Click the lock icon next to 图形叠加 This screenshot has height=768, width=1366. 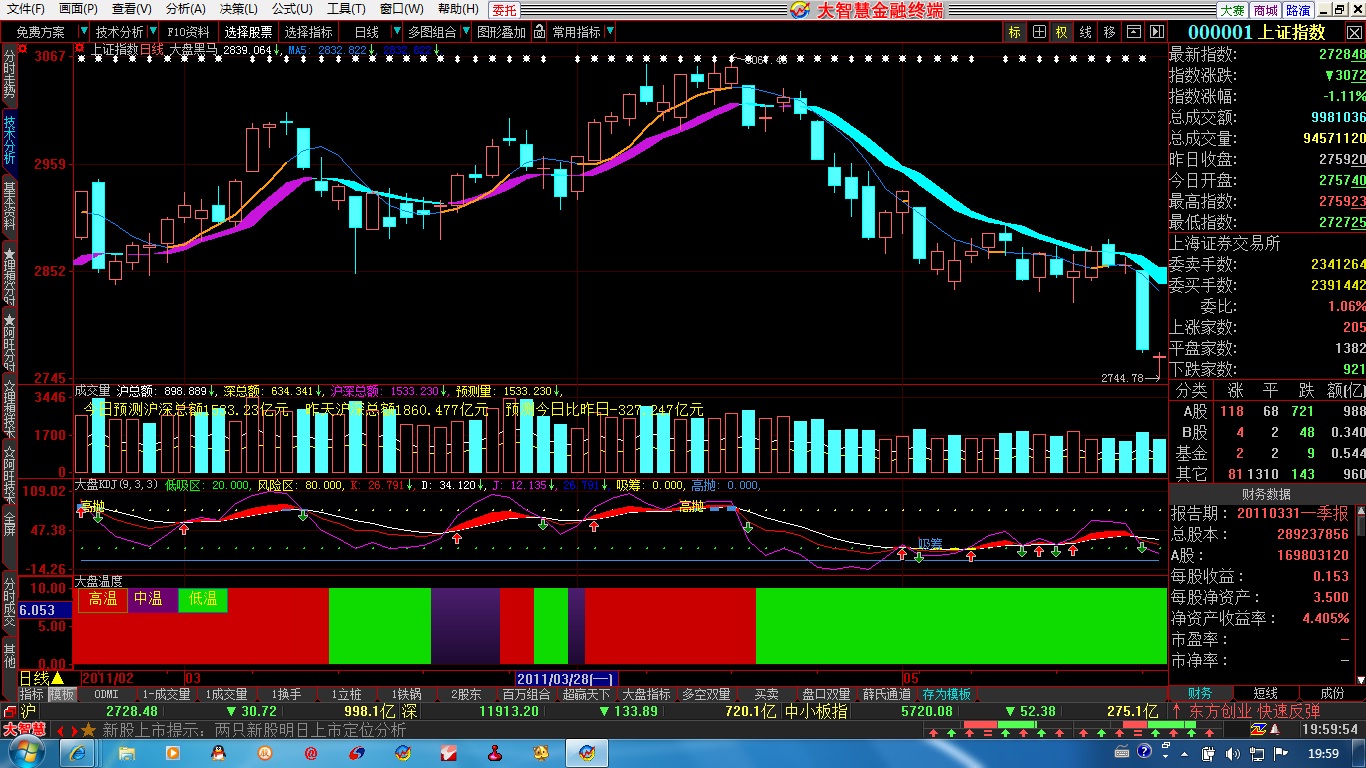pos(540,32)
